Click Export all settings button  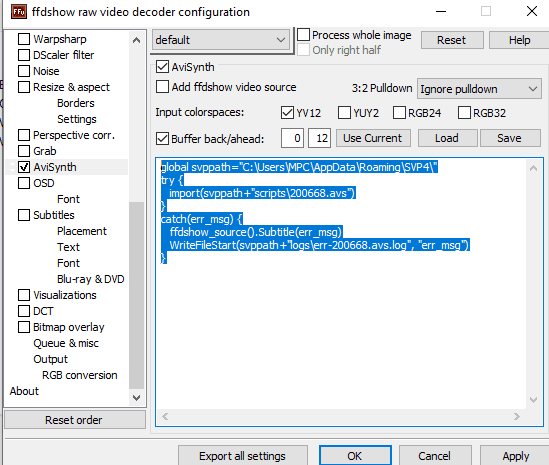click(242, 456)
